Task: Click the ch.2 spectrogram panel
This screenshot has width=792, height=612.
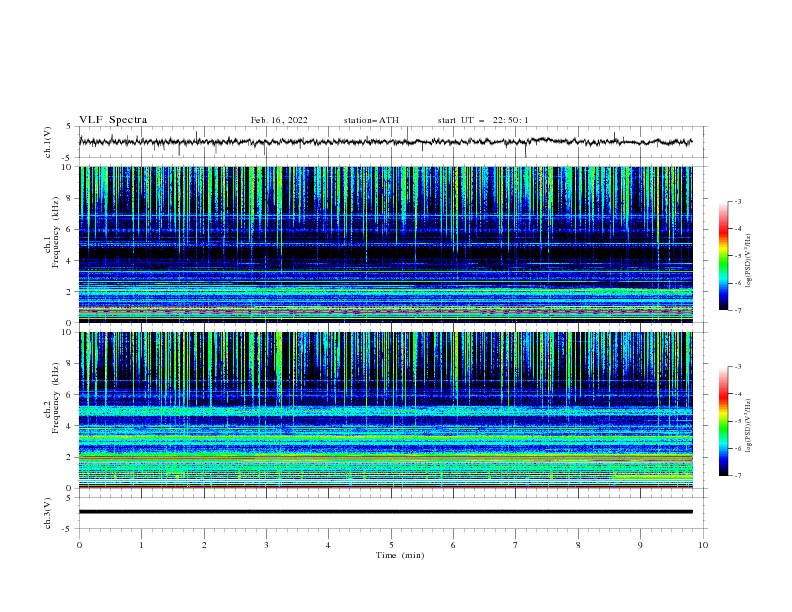Action: 385,410
